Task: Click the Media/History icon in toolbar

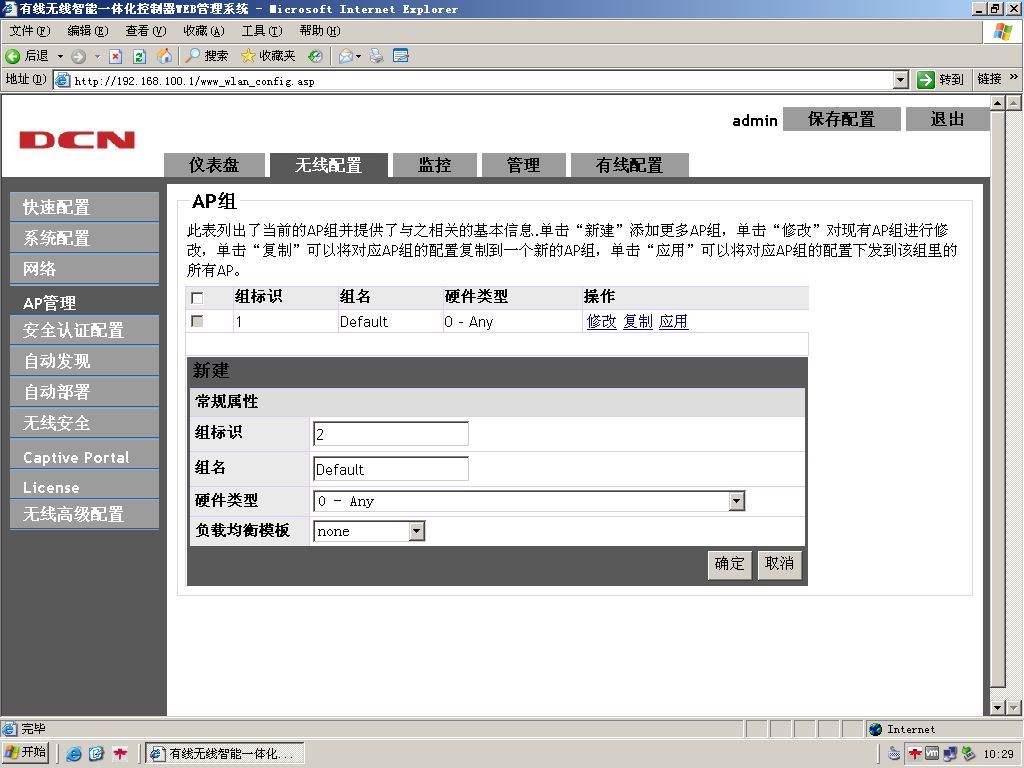Action: [315, 56]
